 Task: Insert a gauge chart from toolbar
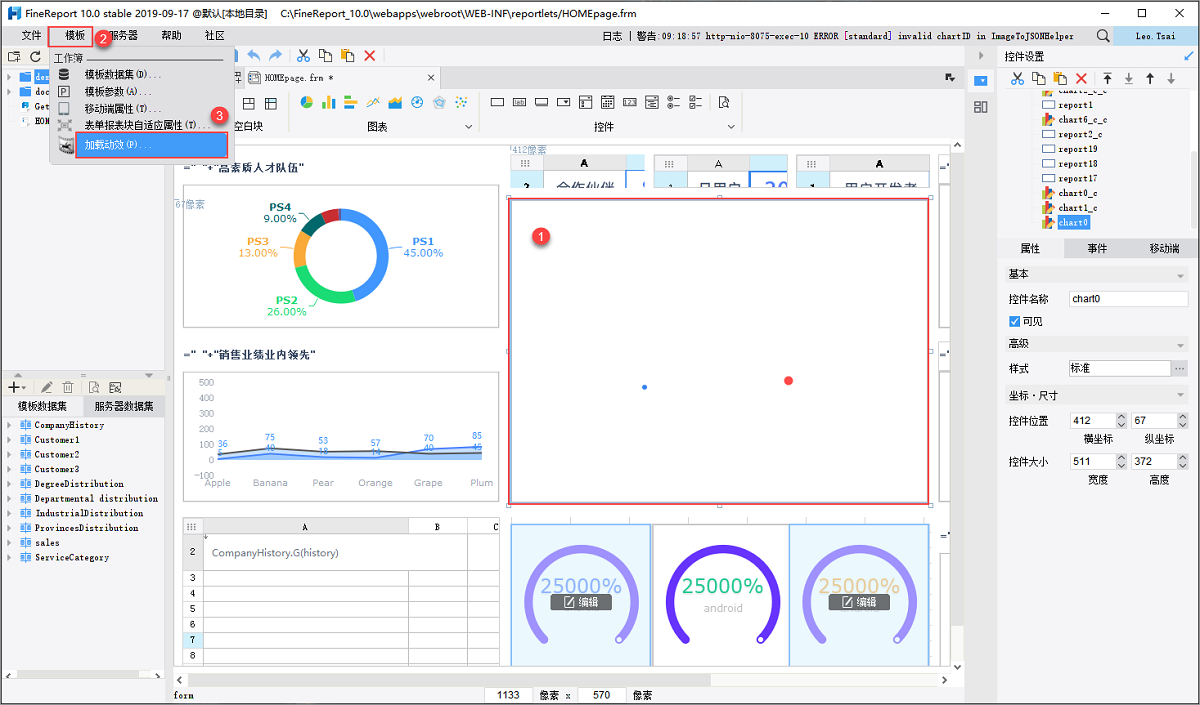pos(417,102)
